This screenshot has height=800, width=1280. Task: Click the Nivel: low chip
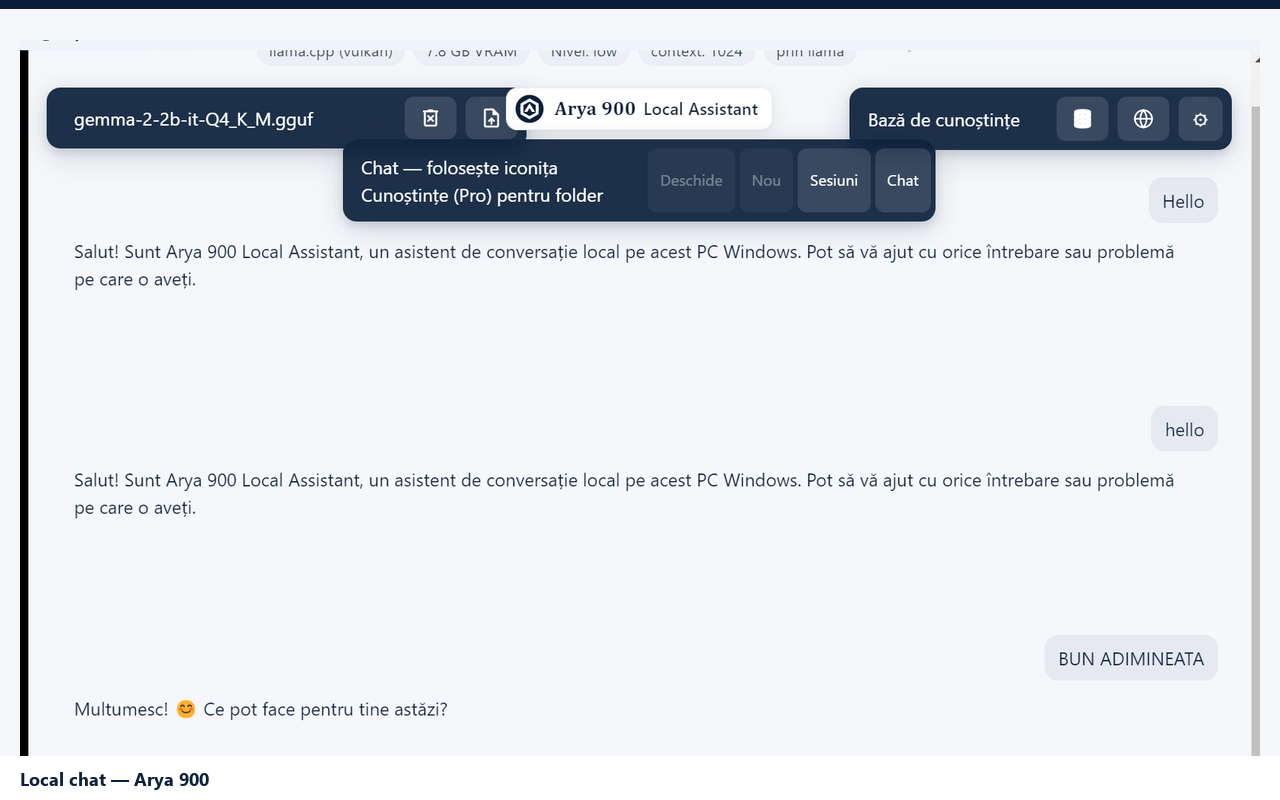coord(584,54)
